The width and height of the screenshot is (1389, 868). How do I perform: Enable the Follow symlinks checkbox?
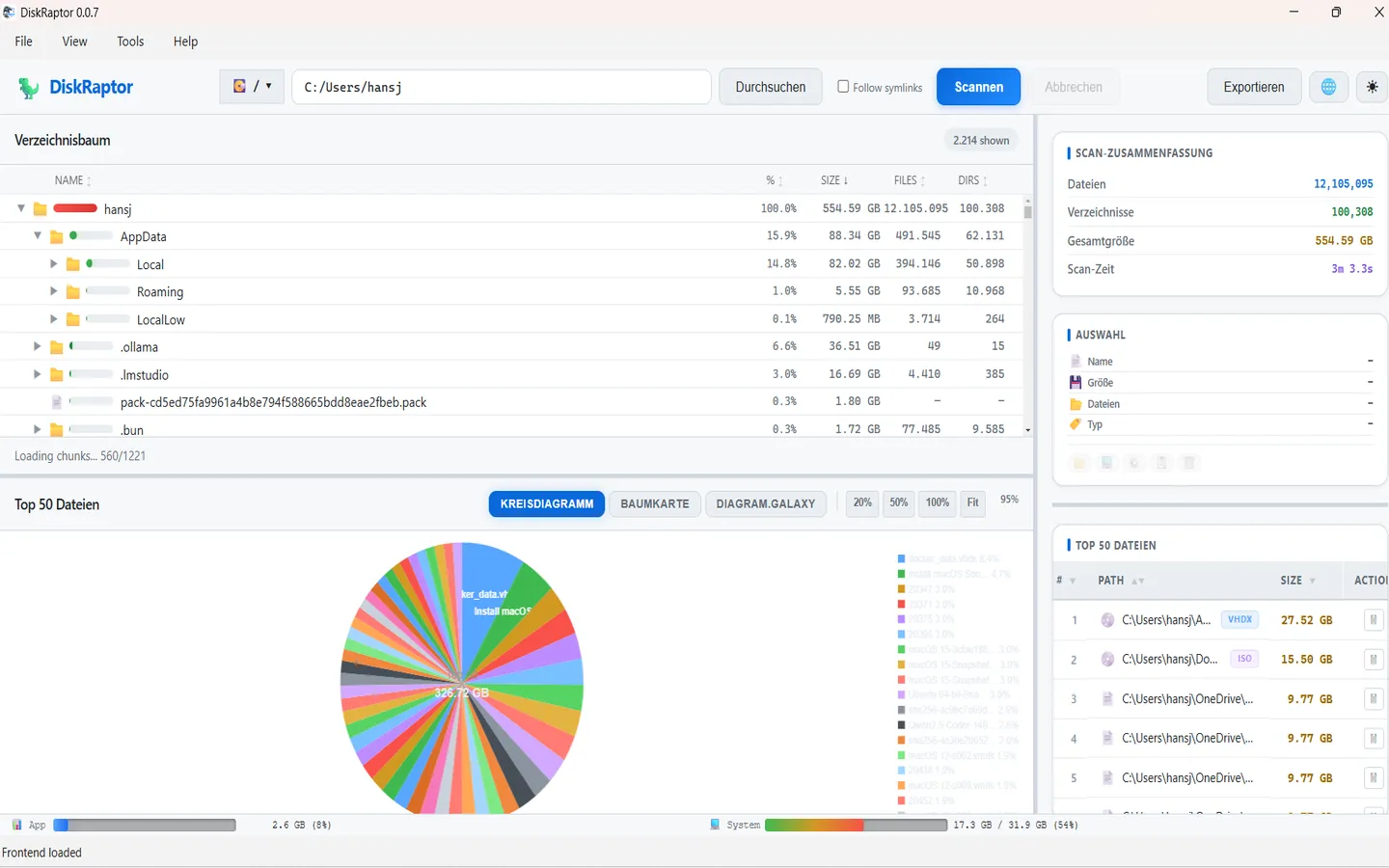(x=843, y=86)
